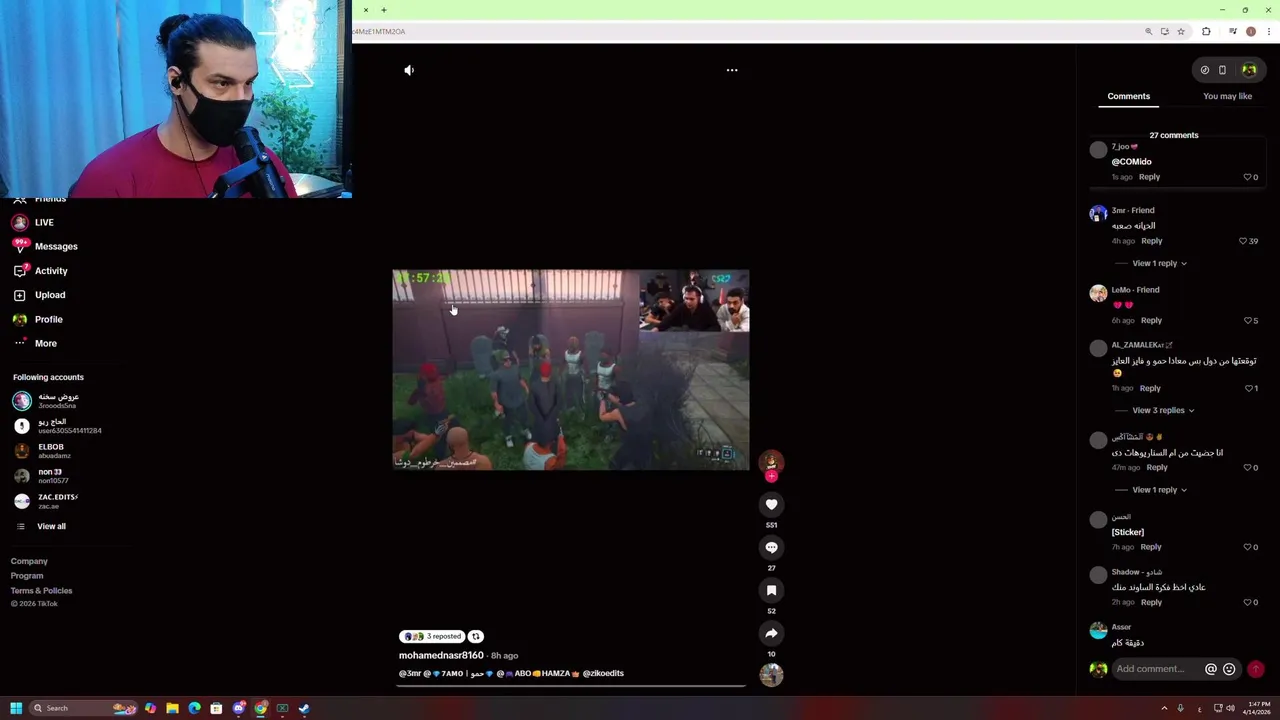The image size is (1280, 720).
Task: Open File Explorer from the taskbar
Action: [172, 708]
